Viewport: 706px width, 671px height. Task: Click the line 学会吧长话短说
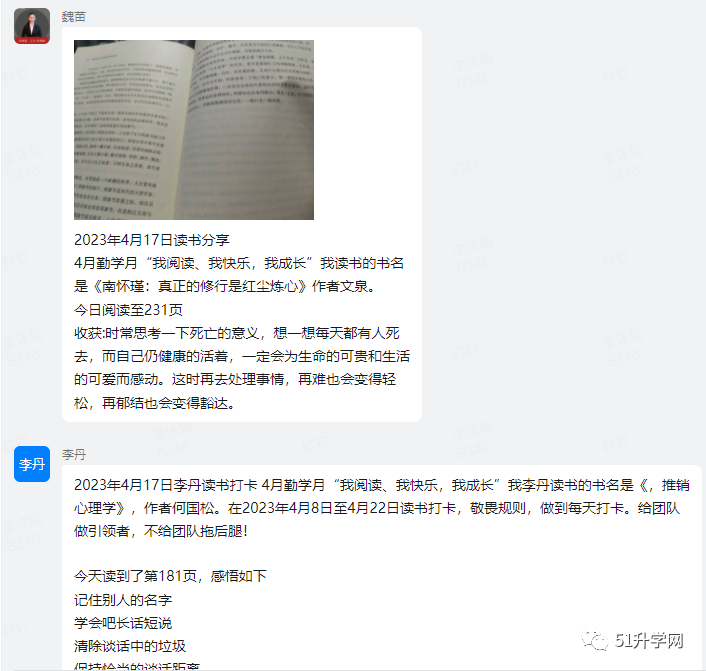point(123,623)
